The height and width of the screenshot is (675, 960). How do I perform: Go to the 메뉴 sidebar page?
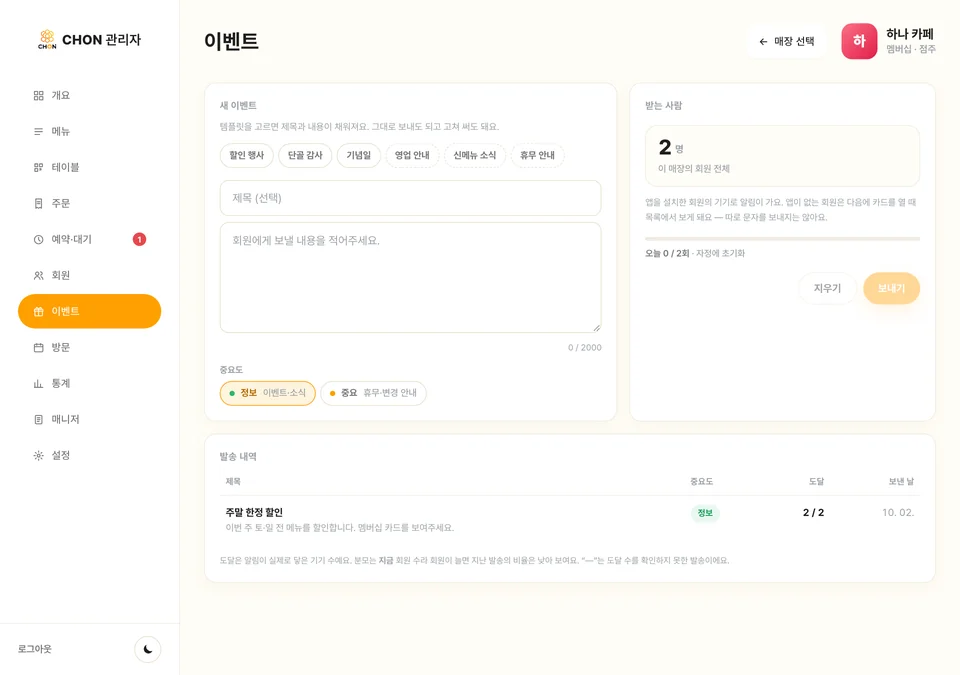89,132
